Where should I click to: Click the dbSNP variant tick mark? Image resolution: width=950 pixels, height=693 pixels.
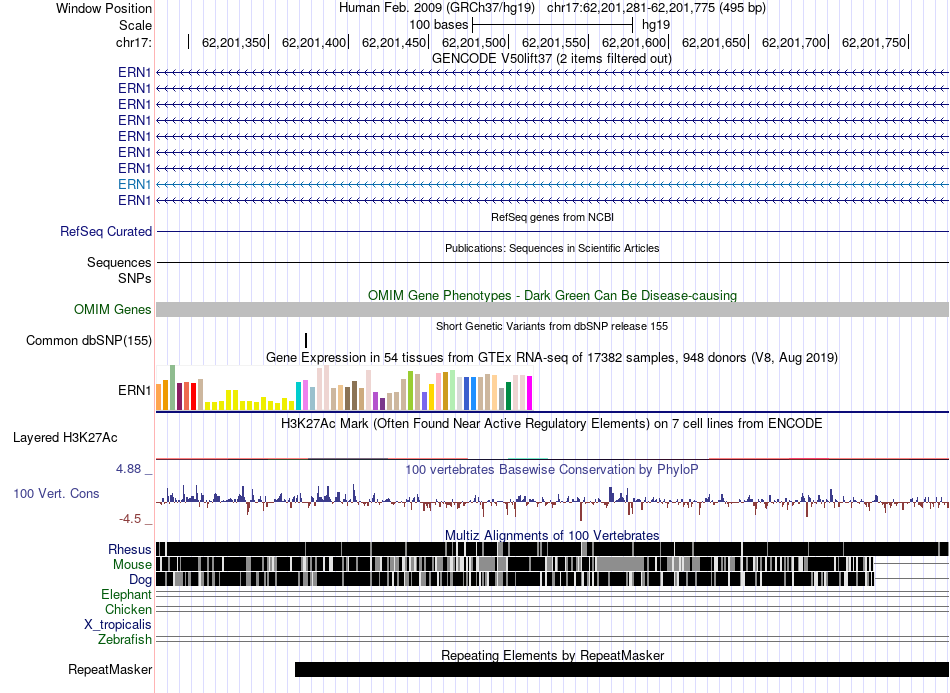pyautogui.click(x=306, y=340)
